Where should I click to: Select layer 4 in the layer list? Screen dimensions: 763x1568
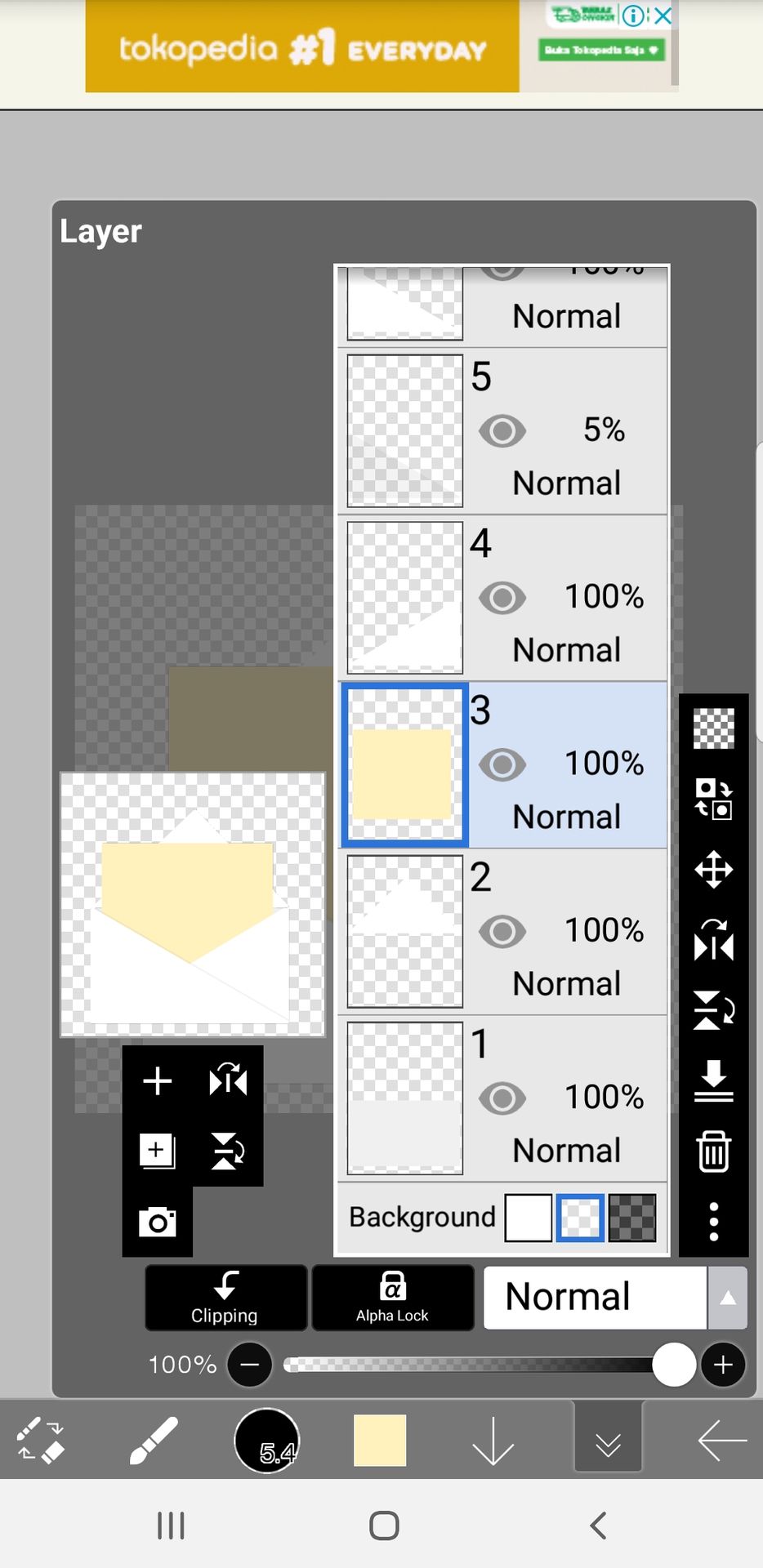pos(502,598)
